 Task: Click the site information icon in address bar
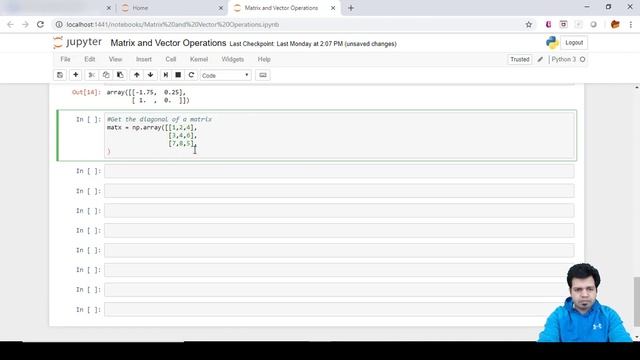[x=59, y=24]
